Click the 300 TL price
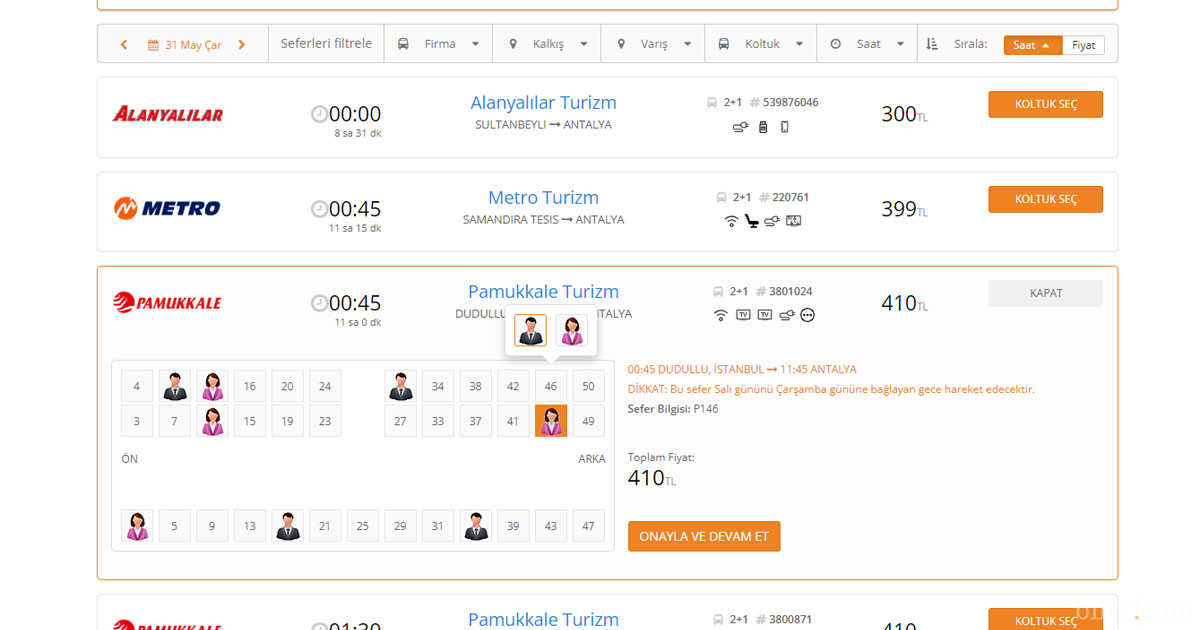Viewport: 1200px width, 630px height. click(905, 114)
